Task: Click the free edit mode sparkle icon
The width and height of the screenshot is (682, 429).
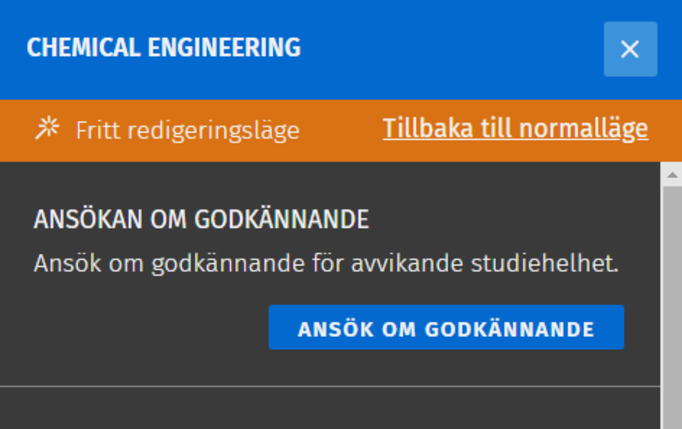Action: [46, 129]
